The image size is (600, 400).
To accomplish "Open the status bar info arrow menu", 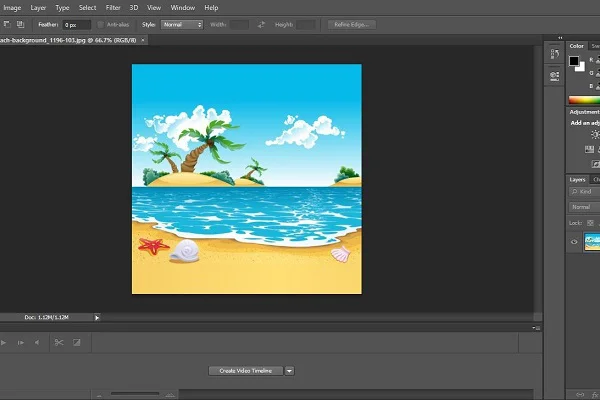I will [97, 317].
